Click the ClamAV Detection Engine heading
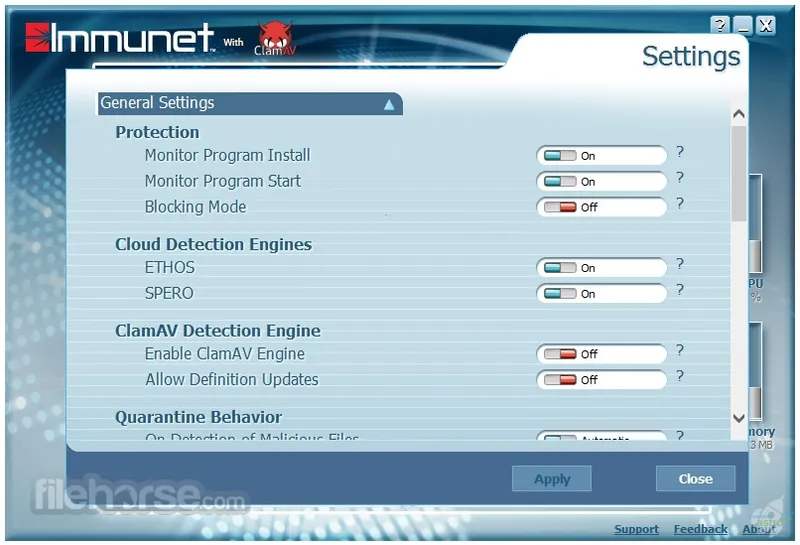Image resolution: width=800 pixels, height=545 pixels. pos(218,331)
